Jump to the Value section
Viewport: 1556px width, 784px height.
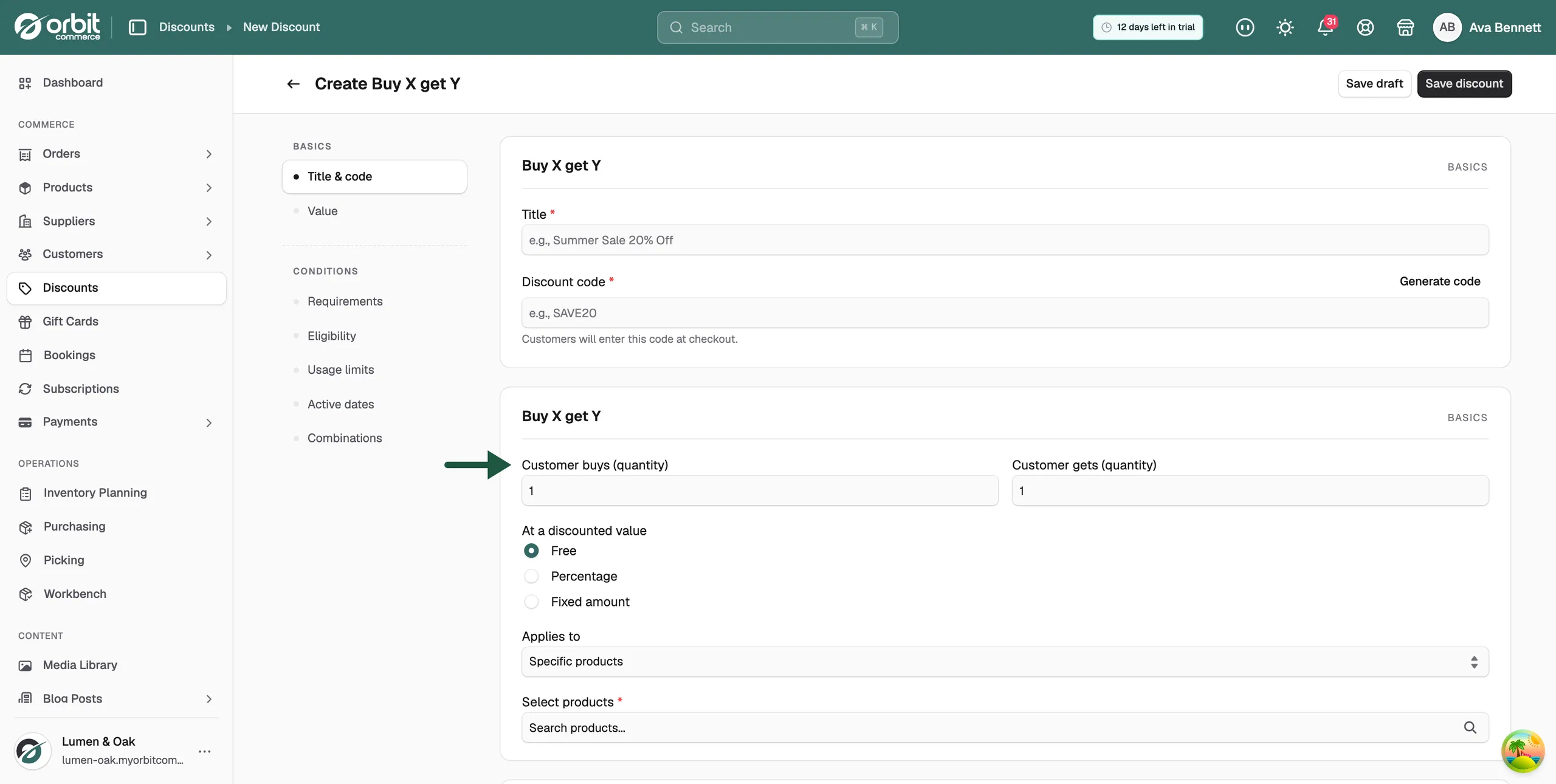coord(374,211)
